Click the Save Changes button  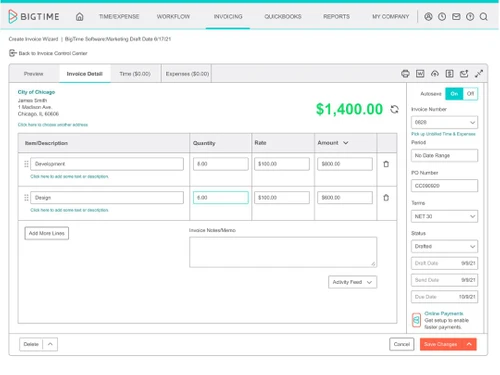click(x=441, y=344)
